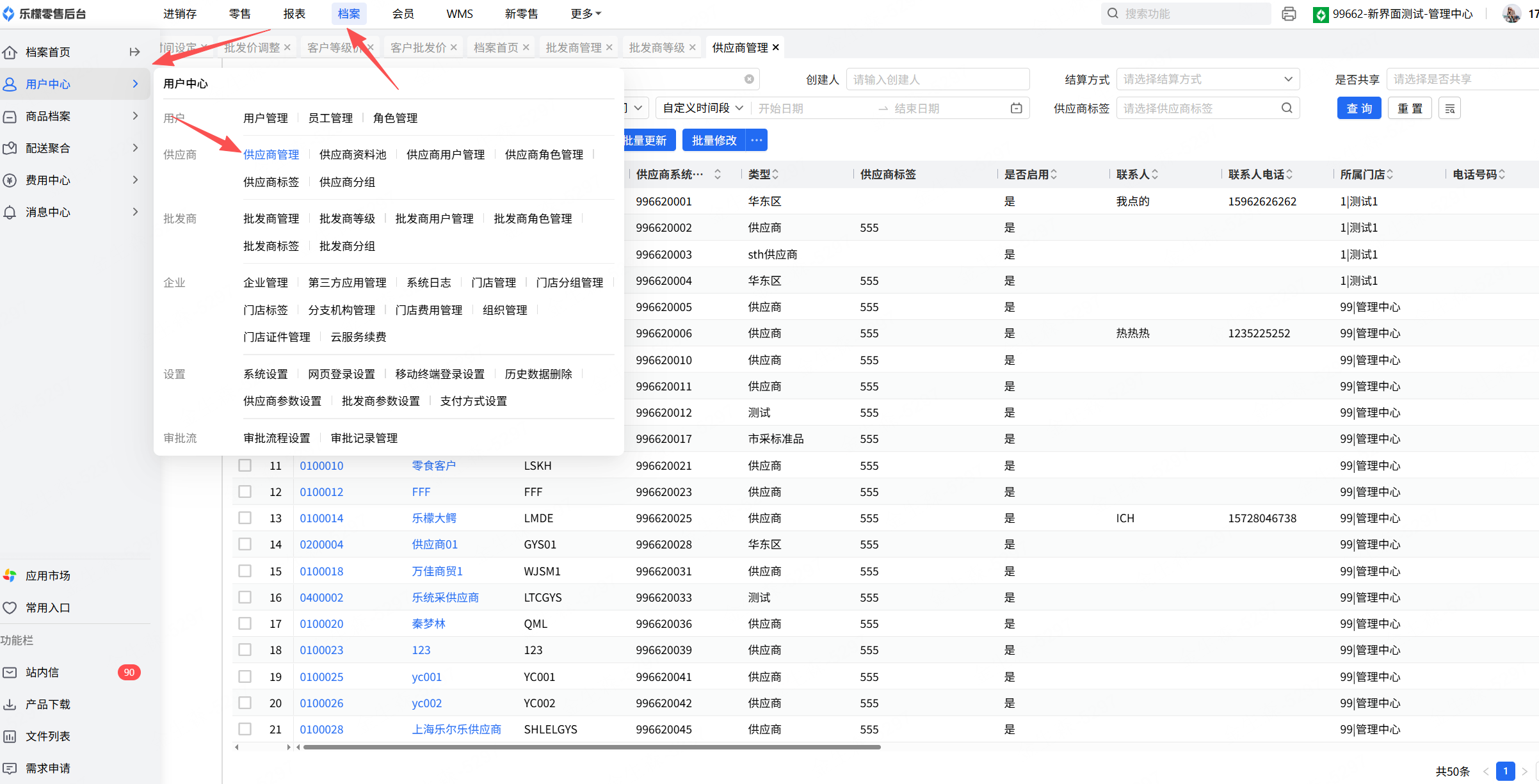Click the 产品下载 download icon
Viewport: 1539px width, 784px height.
click(10, 705)
